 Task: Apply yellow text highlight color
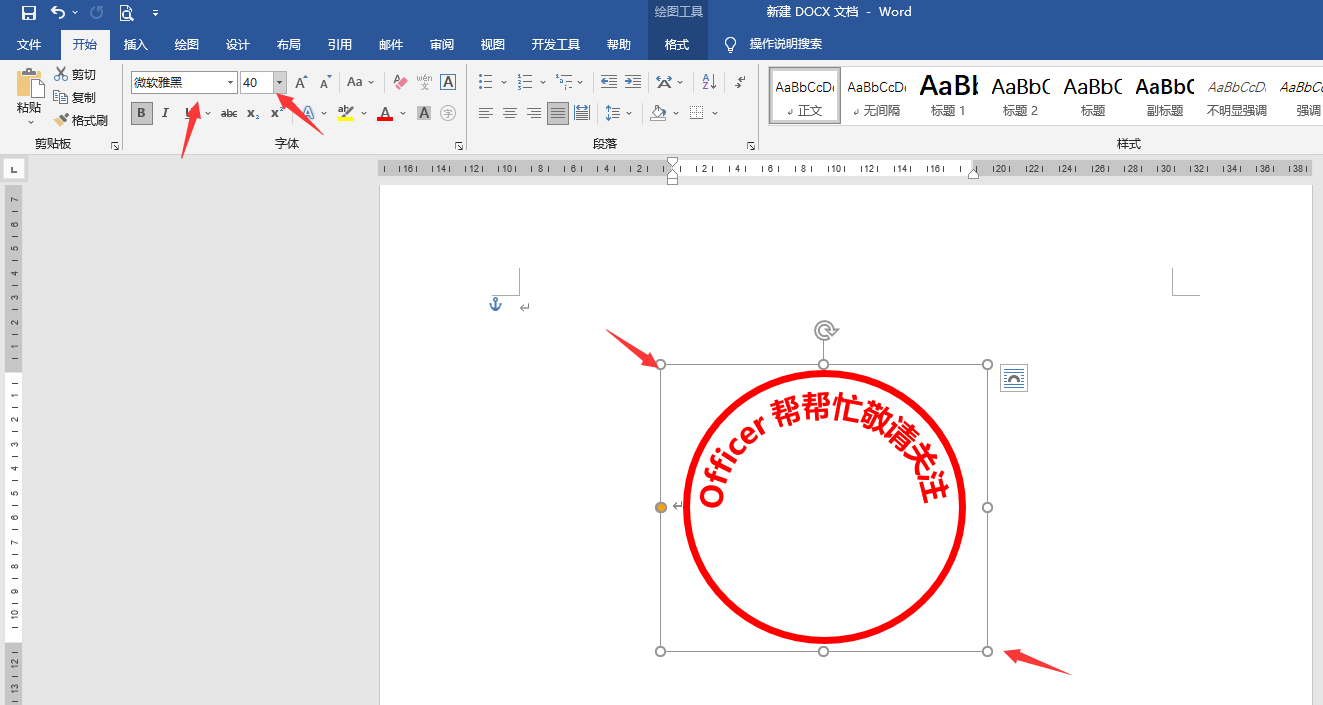point(346,113)
